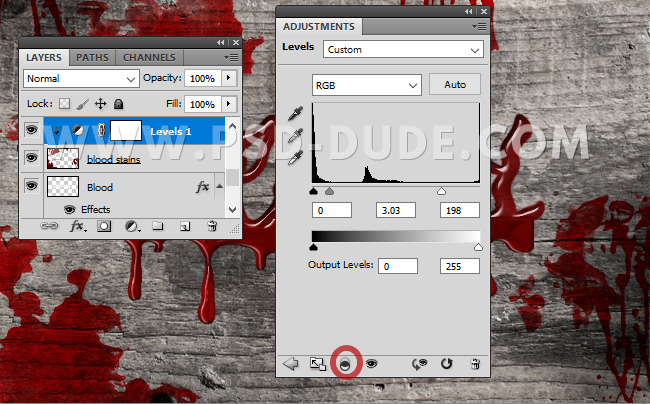Click the return to adjustment list arrow
Image resolution: width=650 pixels, height=404 pixels.
pyautogui.click(x=291, y=364)
